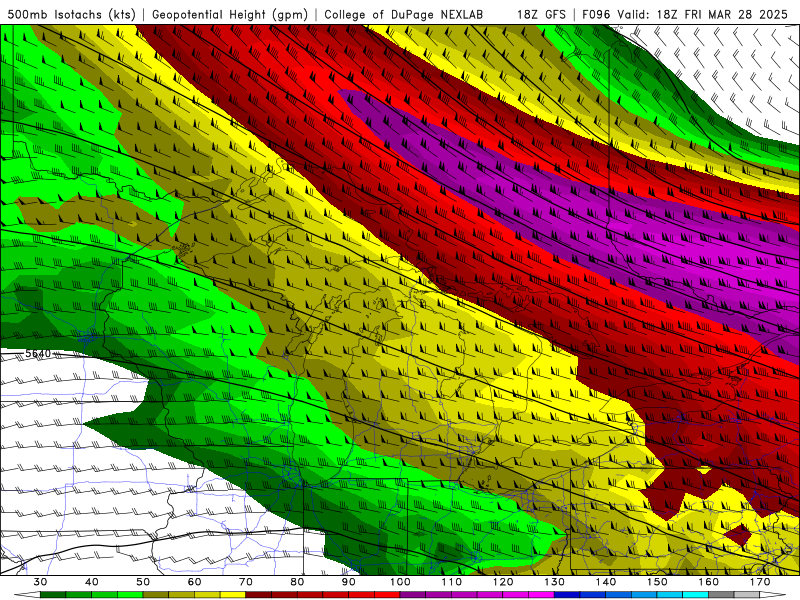The width and height of the screenshot is (800, 600).
Task: Click the 'College of DuPage NEXLAB' header label
Action: coord(404,14)
